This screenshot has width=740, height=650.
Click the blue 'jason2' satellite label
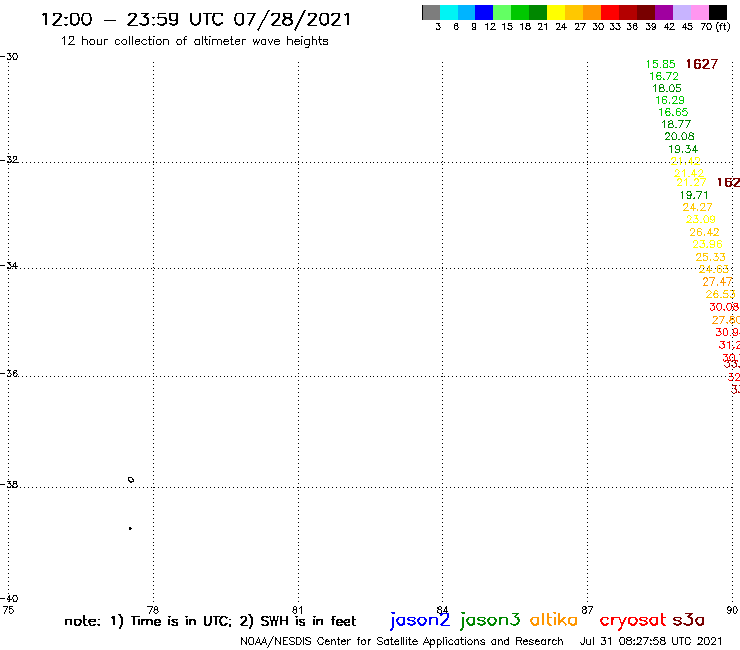pyautogui.click(x=420, y=620)
